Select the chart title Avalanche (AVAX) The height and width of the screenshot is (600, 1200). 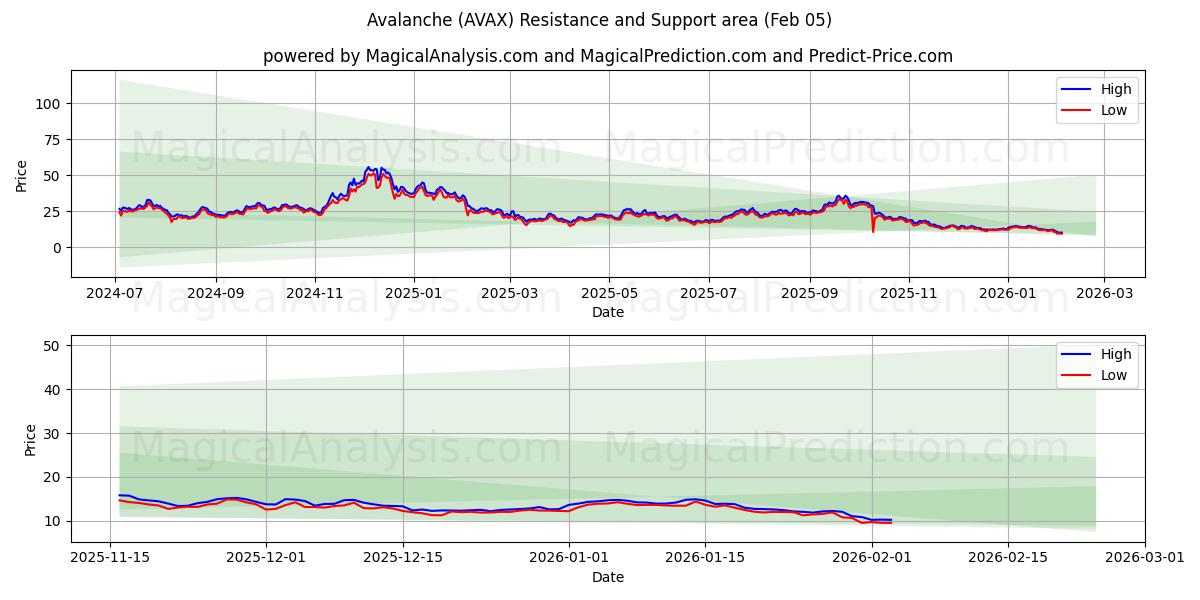600,18
